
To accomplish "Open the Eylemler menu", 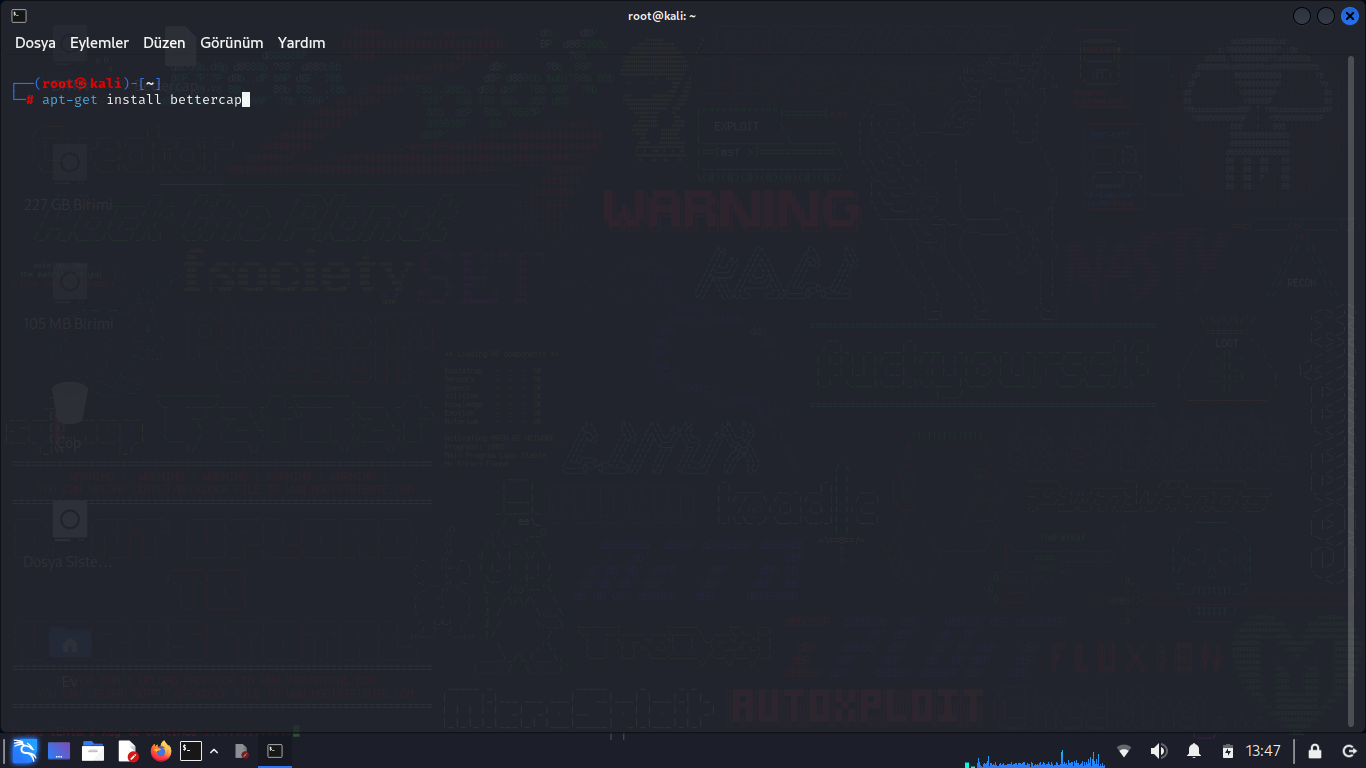I will pyautogui.click(x=99, y=43).
